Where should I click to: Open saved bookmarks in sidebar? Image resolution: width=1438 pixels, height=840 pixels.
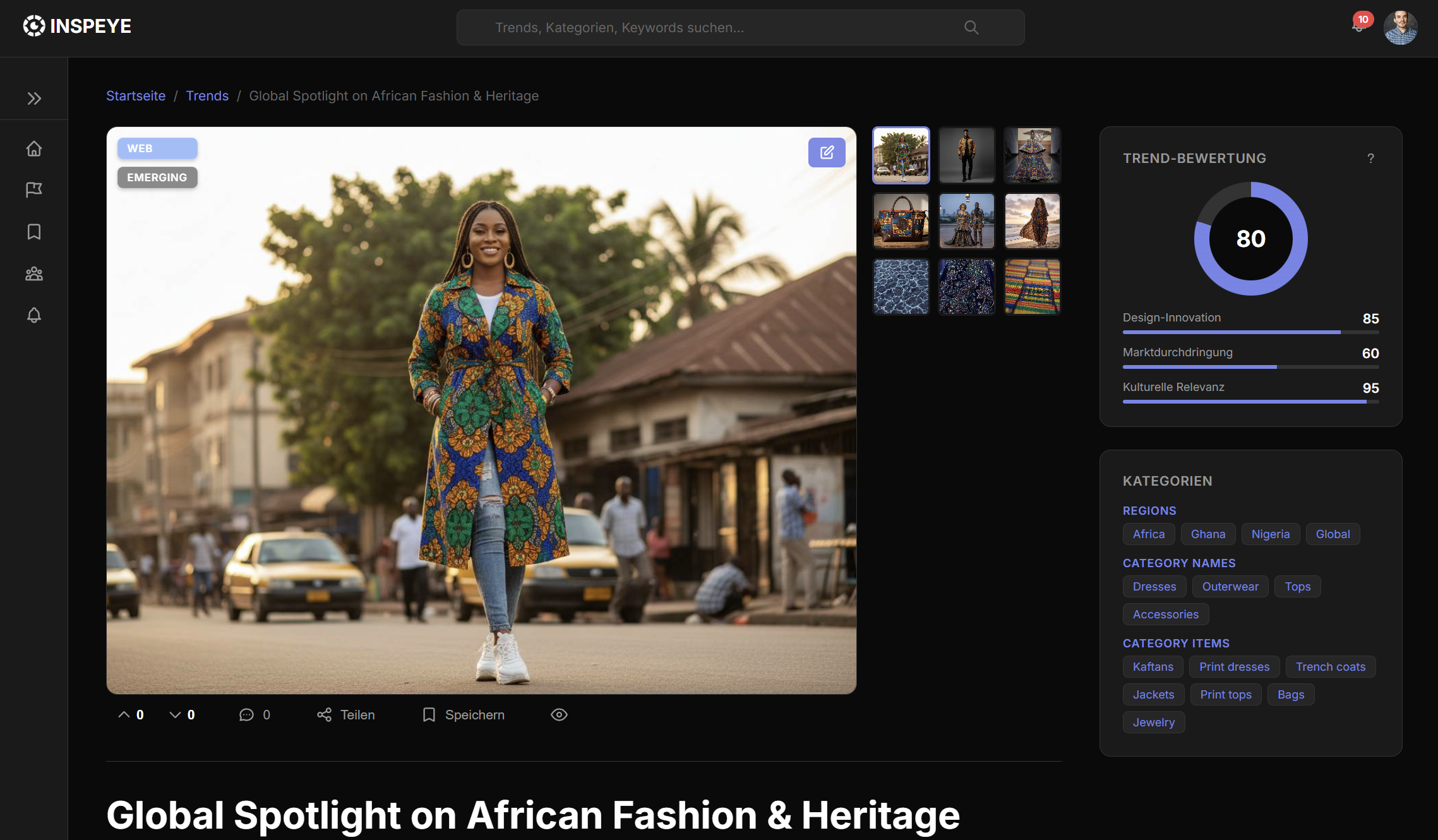click(x=34, y=232)
